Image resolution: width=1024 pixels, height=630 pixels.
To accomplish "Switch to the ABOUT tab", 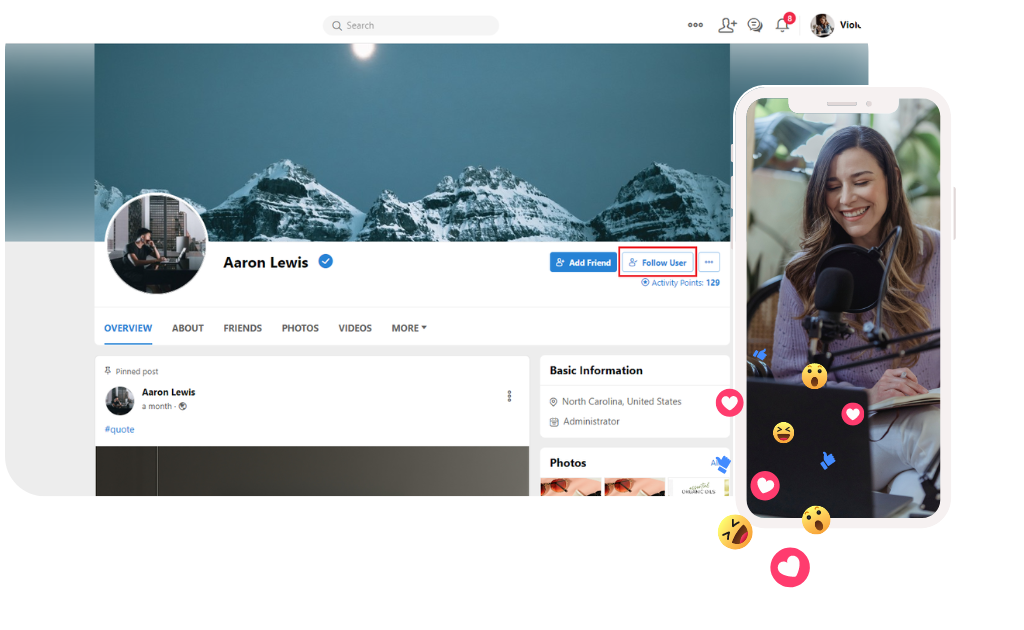I will pyautogui.click(x=187, y=327).
